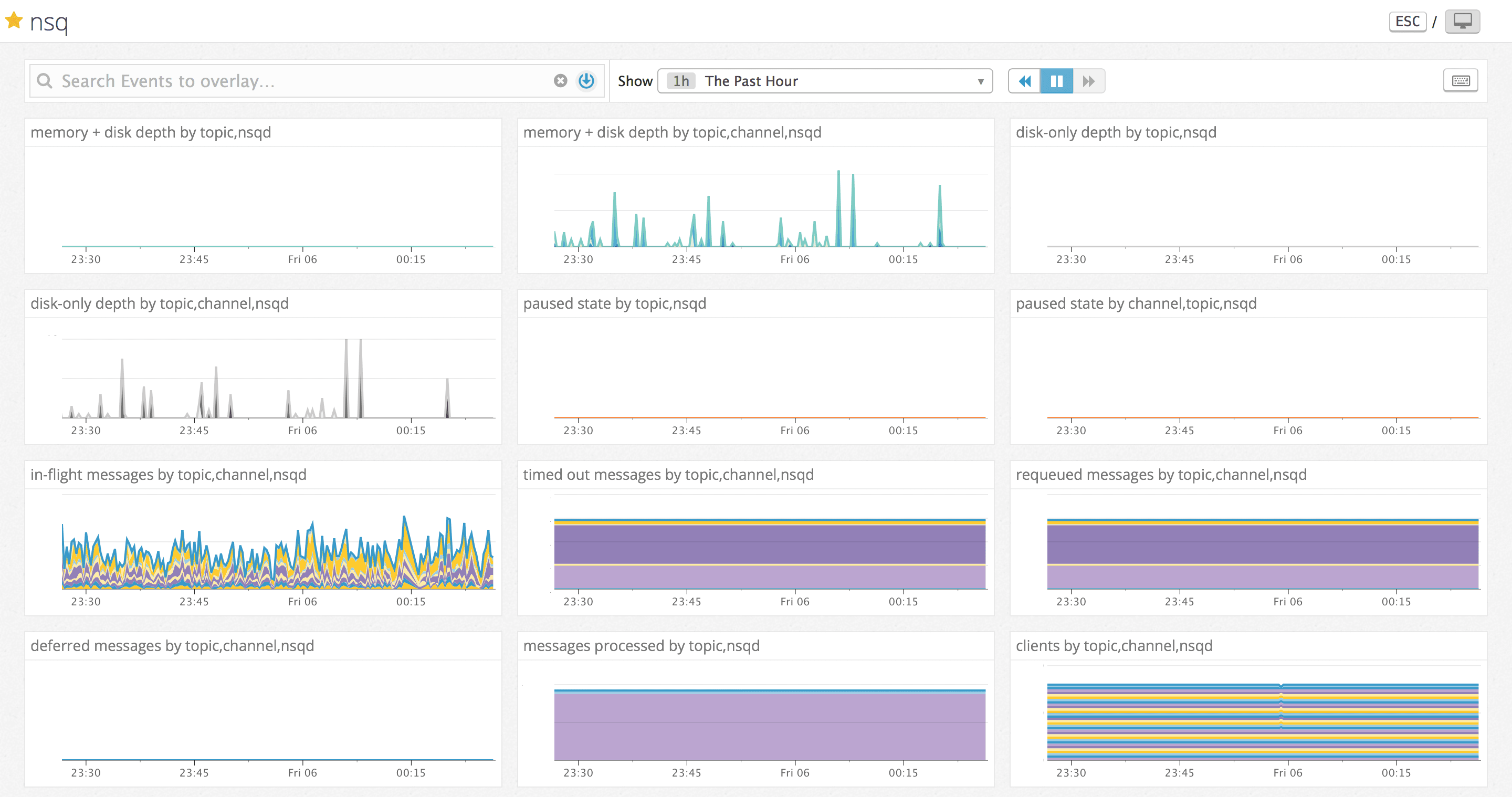This screenshot has height=797, width=1512.
Task: Click title 'in-flight messages by topic,channel,nsqd'
Action: tap(169, 475)
